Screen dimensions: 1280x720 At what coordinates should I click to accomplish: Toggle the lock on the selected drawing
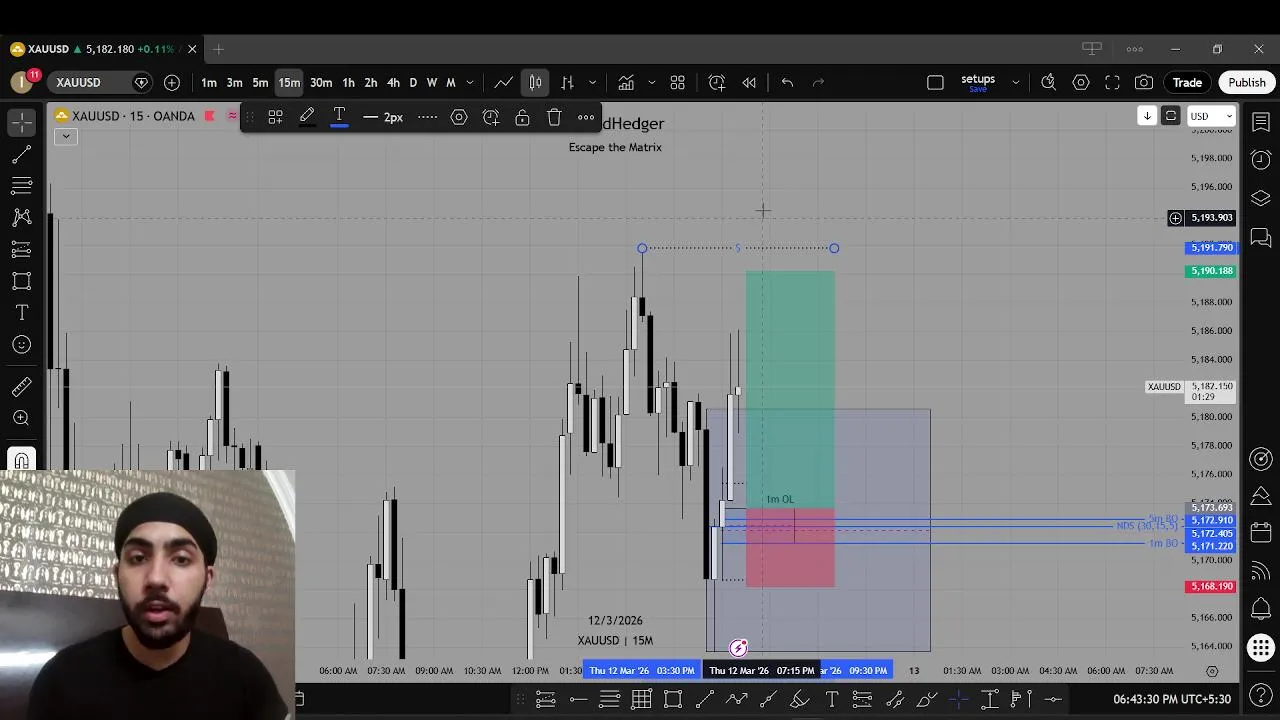click(522, 117)
